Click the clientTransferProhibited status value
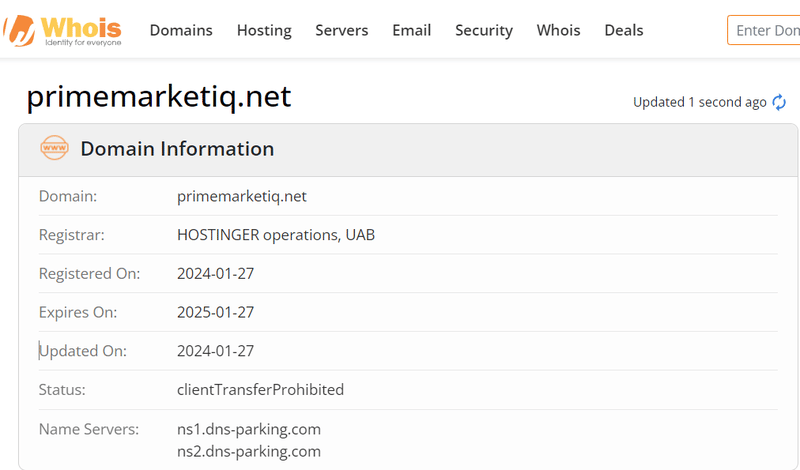This screenshot has width=800, height=470. point(260,390)
